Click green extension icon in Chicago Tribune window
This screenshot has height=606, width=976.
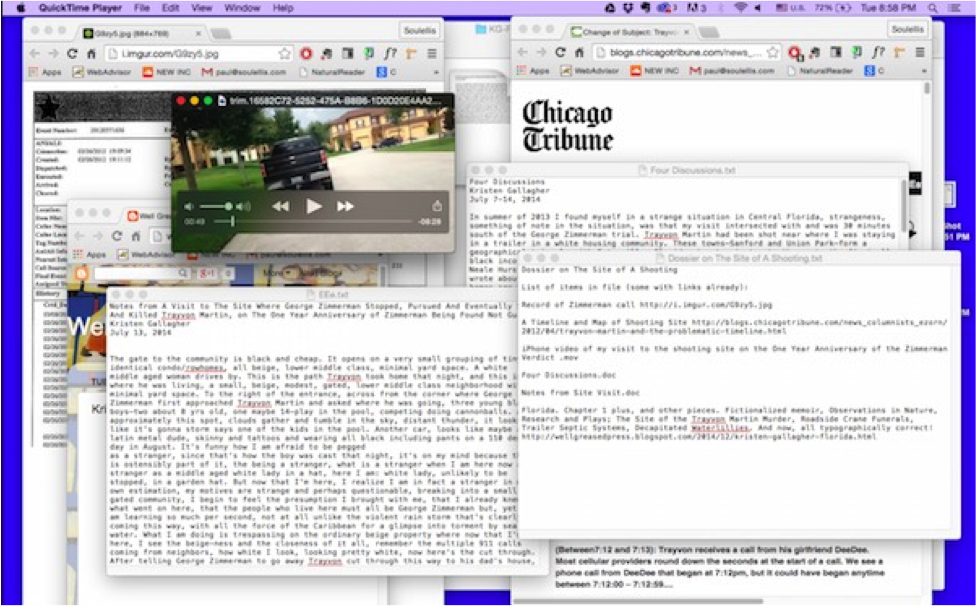coord(857,53)
